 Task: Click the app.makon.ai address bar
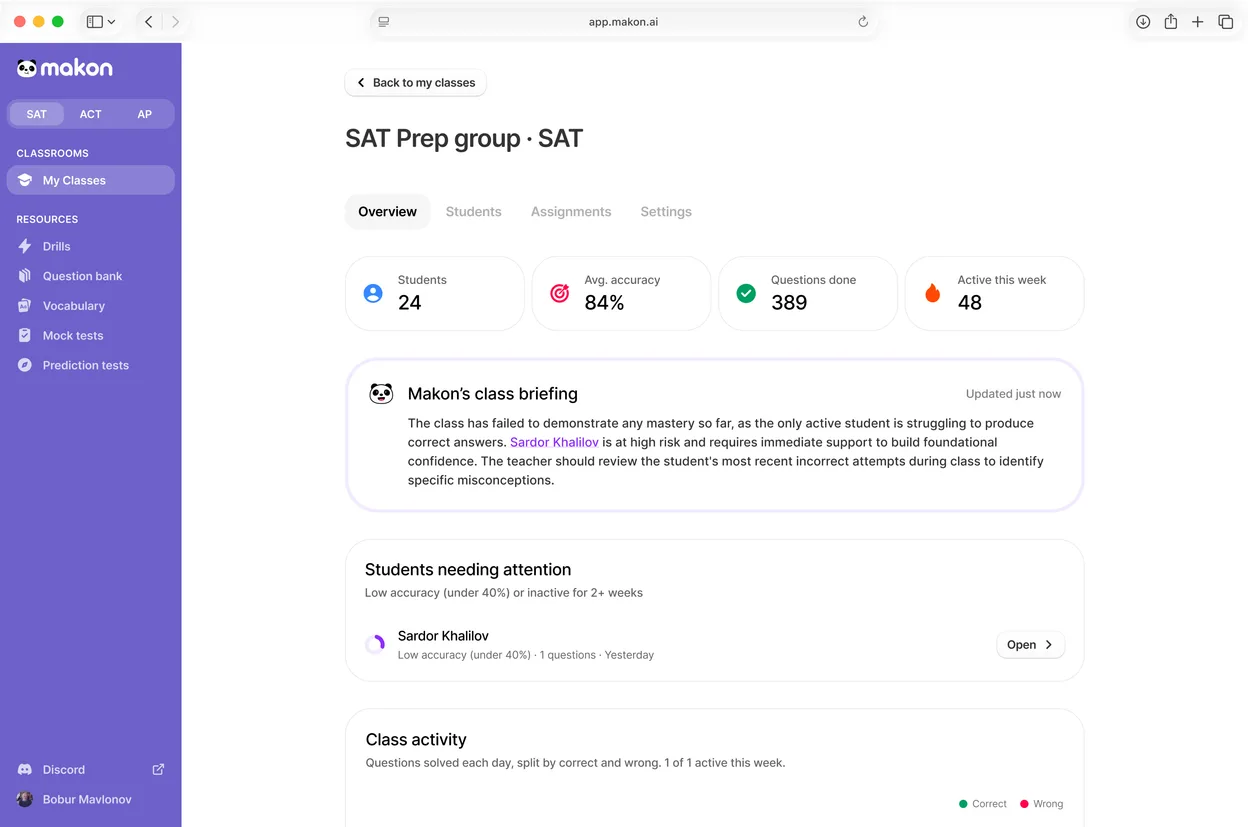[624, 22]
